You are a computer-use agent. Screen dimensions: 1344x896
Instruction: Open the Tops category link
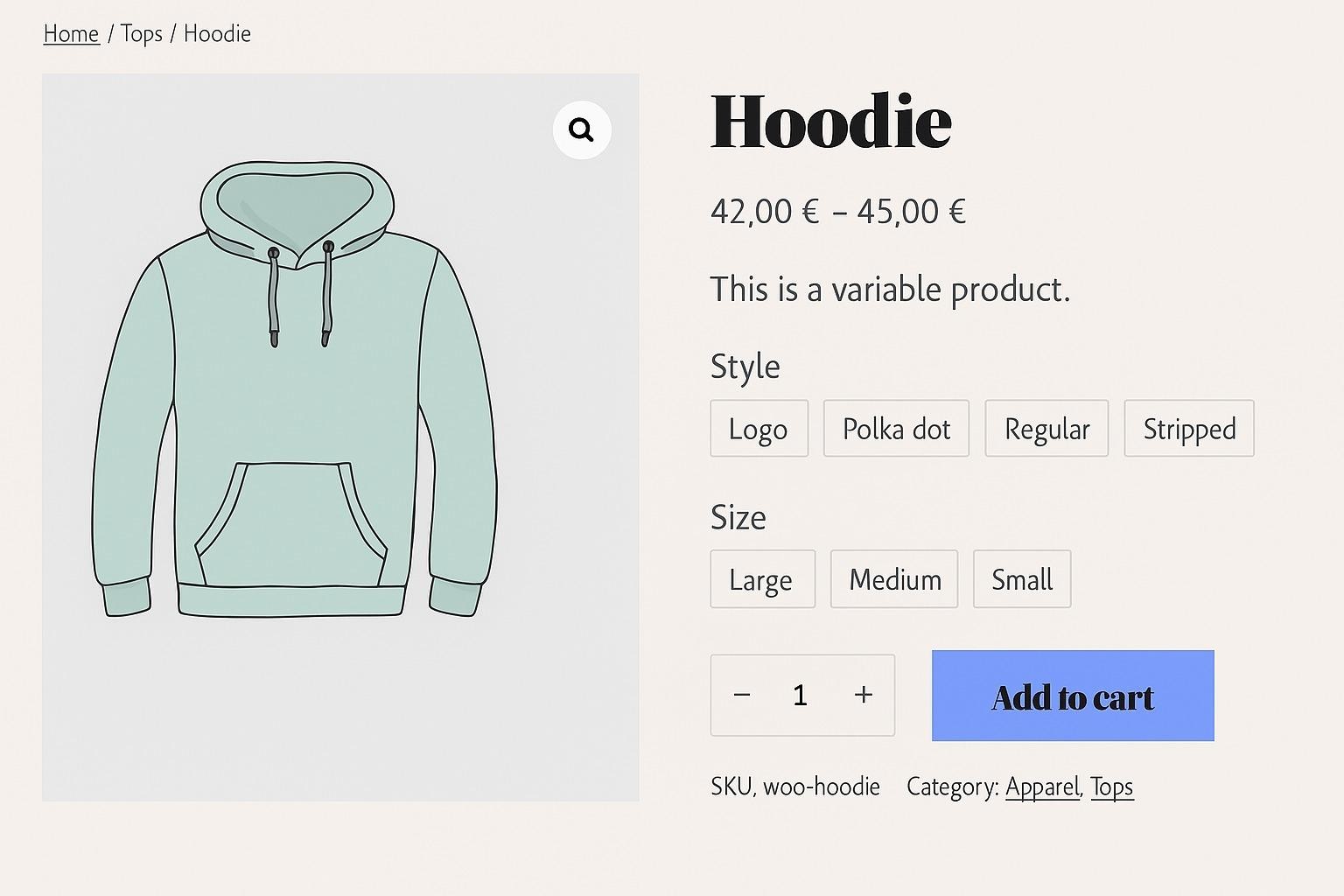click(x=1111, y=786)
